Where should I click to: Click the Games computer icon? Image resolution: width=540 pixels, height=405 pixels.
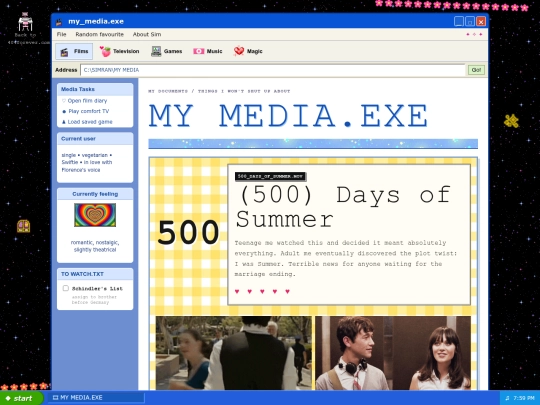click(156, 51)
